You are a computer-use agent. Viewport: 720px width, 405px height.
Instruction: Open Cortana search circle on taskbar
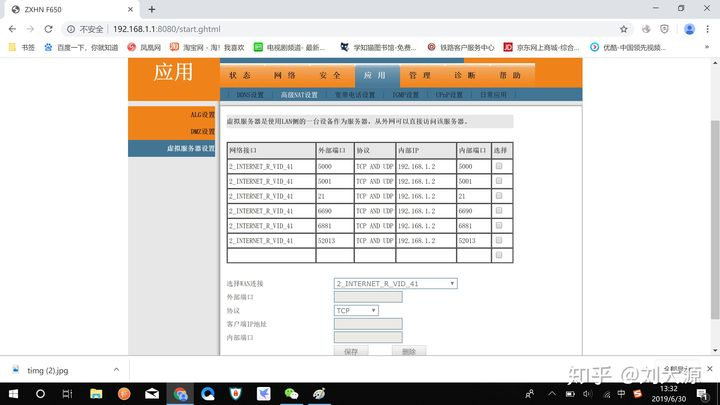(40, 394)
